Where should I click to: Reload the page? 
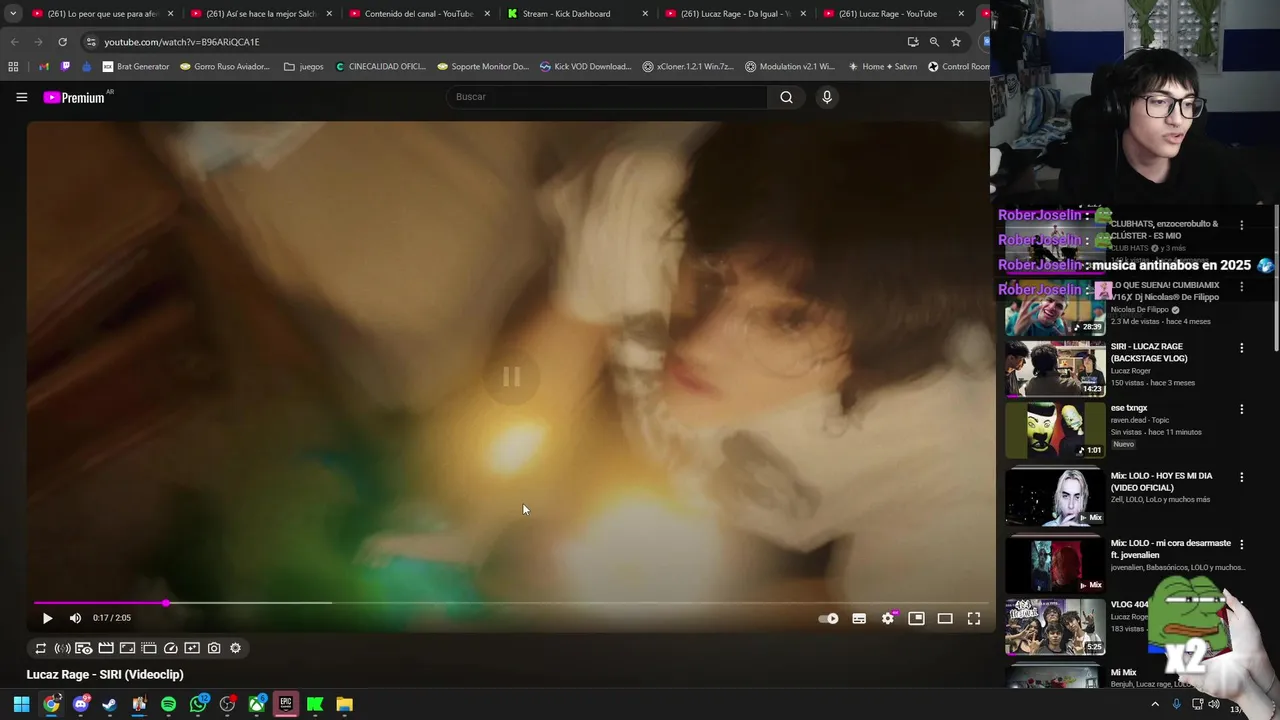click(62, 42)
